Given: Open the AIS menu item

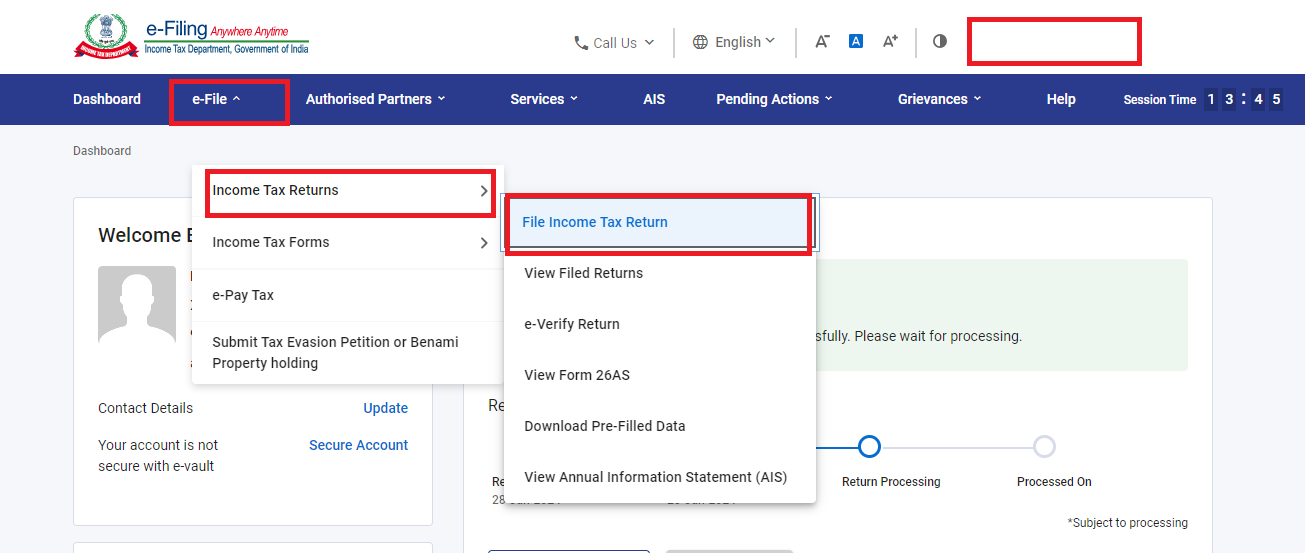Looking at the screenshot, I should [654, 99].
